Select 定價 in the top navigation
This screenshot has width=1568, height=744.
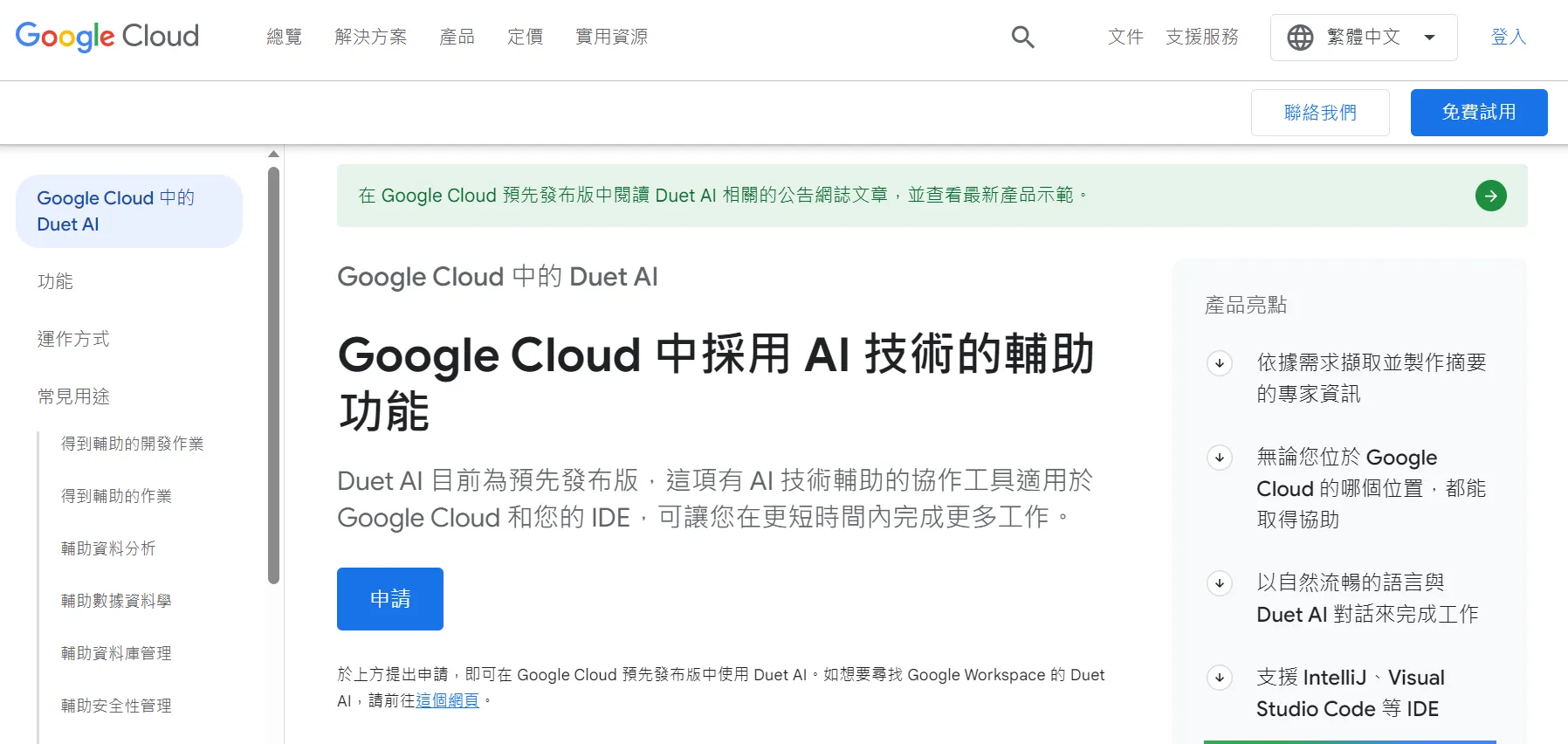pyautogui.click(x=525, y=37)
